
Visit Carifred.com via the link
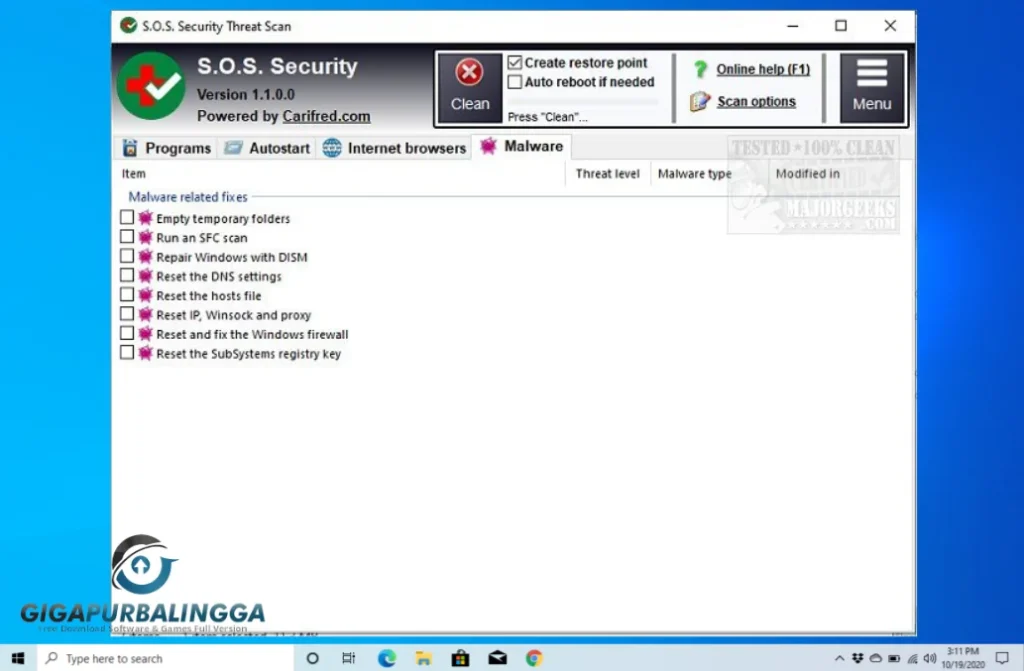tap(326, 115)
